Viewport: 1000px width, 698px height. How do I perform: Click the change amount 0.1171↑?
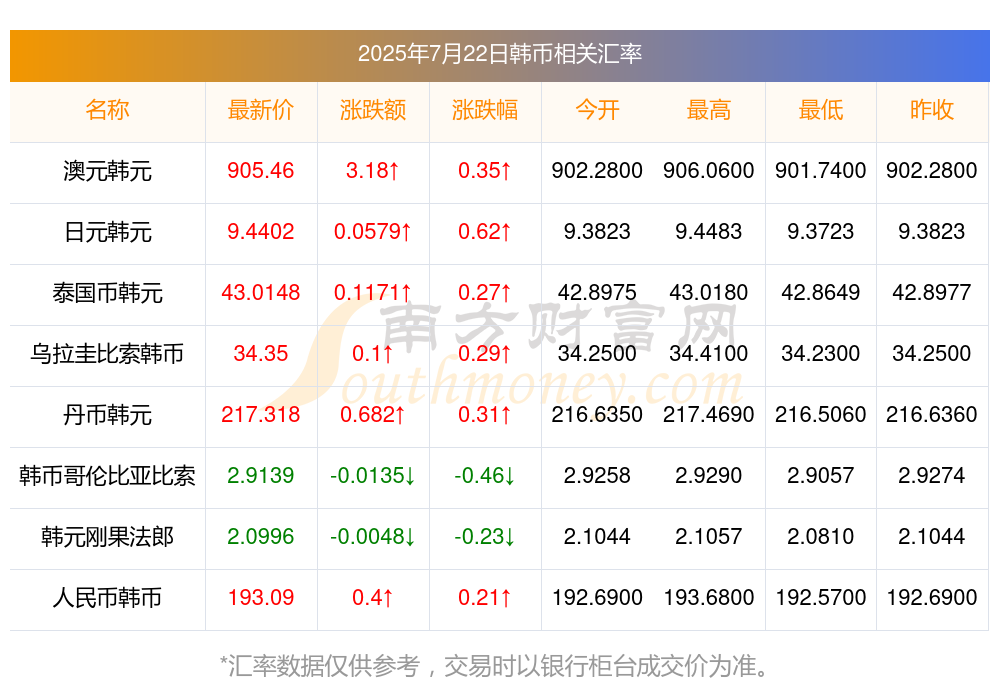(x=372, y=292)
